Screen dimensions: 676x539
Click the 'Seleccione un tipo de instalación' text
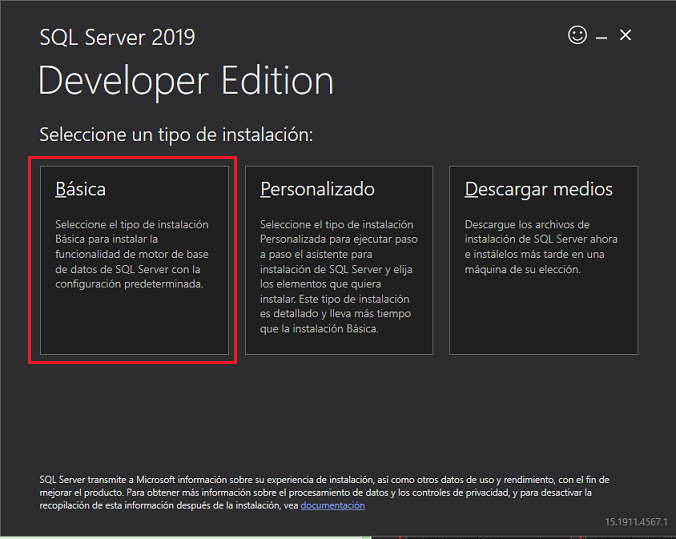176,135
